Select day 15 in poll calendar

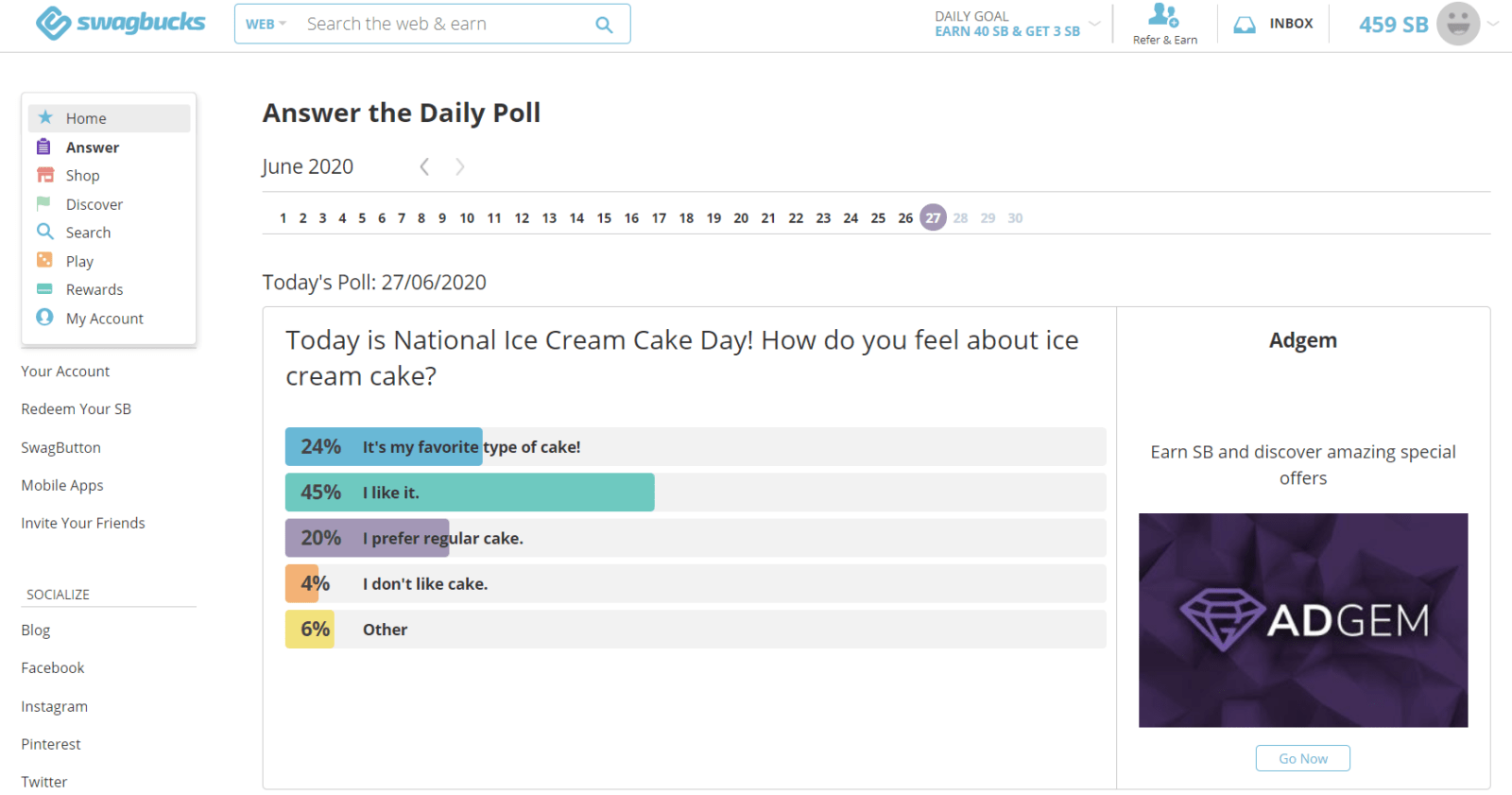click(x=604, y=218)
